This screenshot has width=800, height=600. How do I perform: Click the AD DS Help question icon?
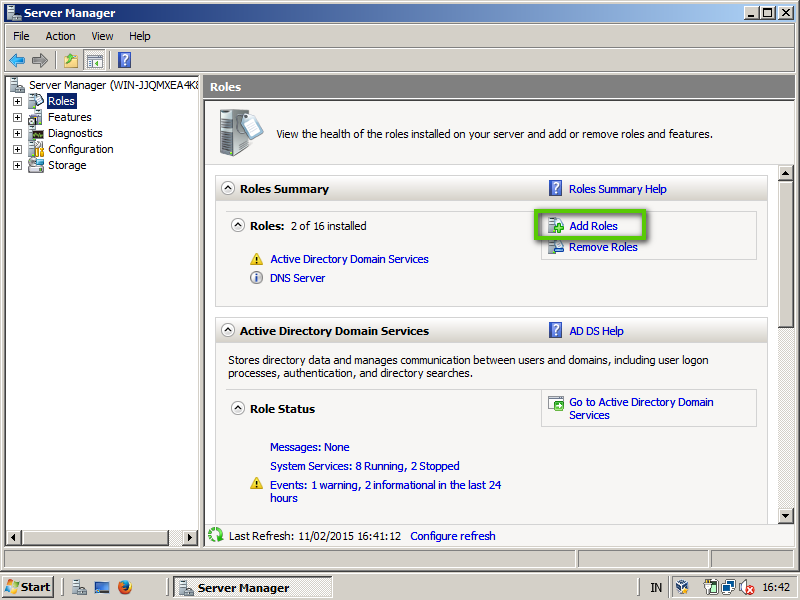(556, 330)
